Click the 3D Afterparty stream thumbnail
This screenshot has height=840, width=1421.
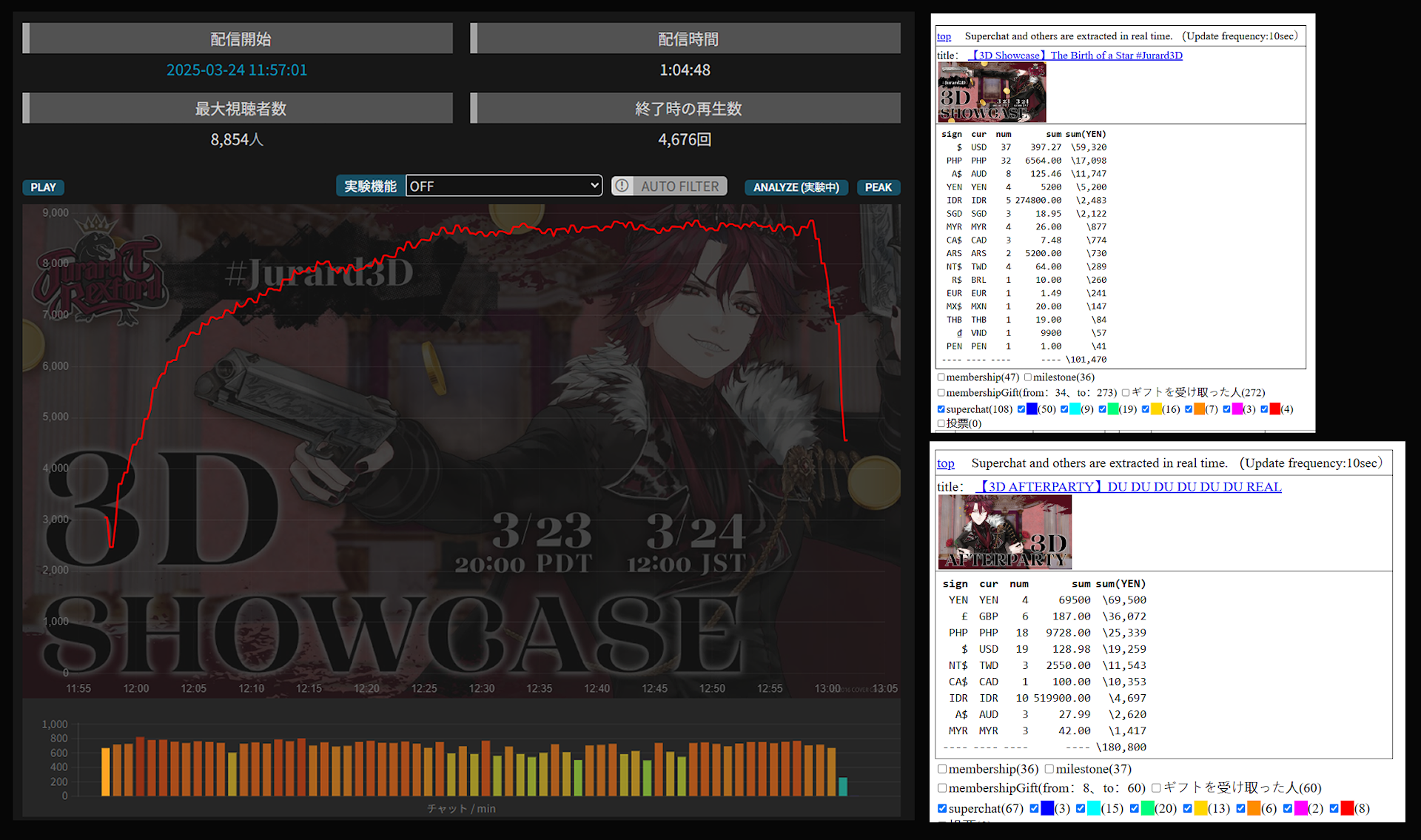pyautogui.click(x=1004, y=532)
